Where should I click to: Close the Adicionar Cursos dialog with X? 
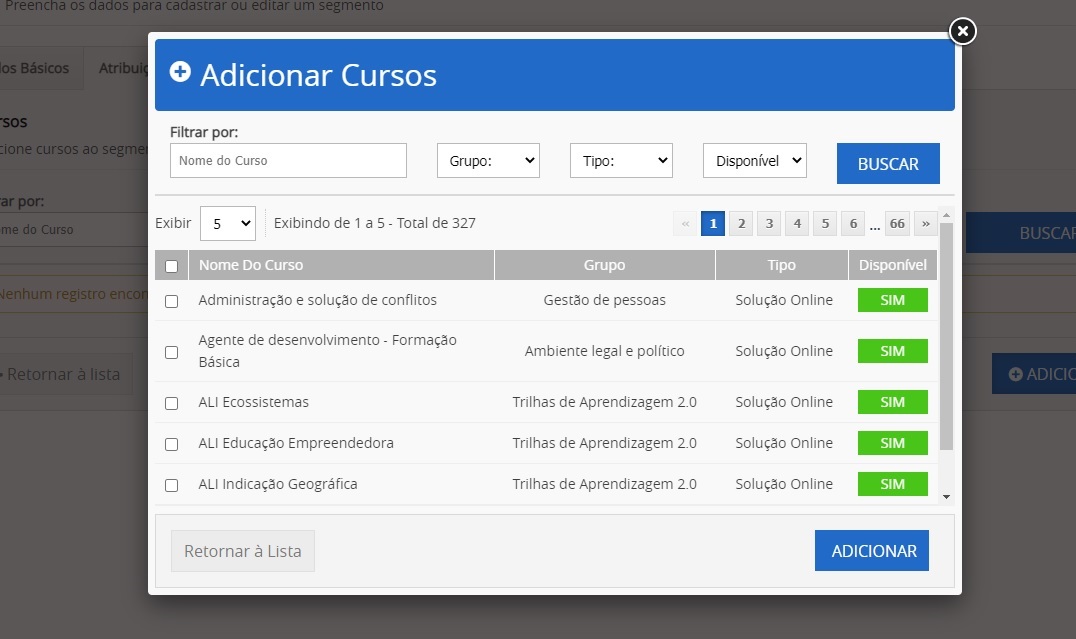click(961, 32)
